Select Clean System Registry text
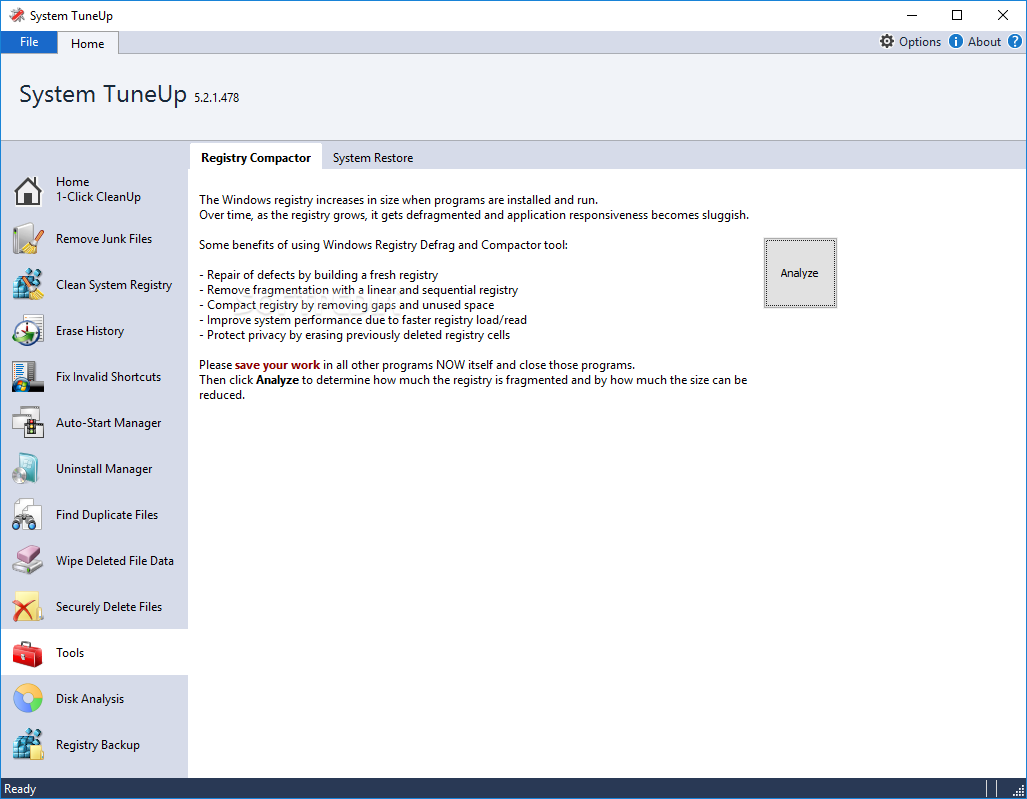 click(114, 285)
